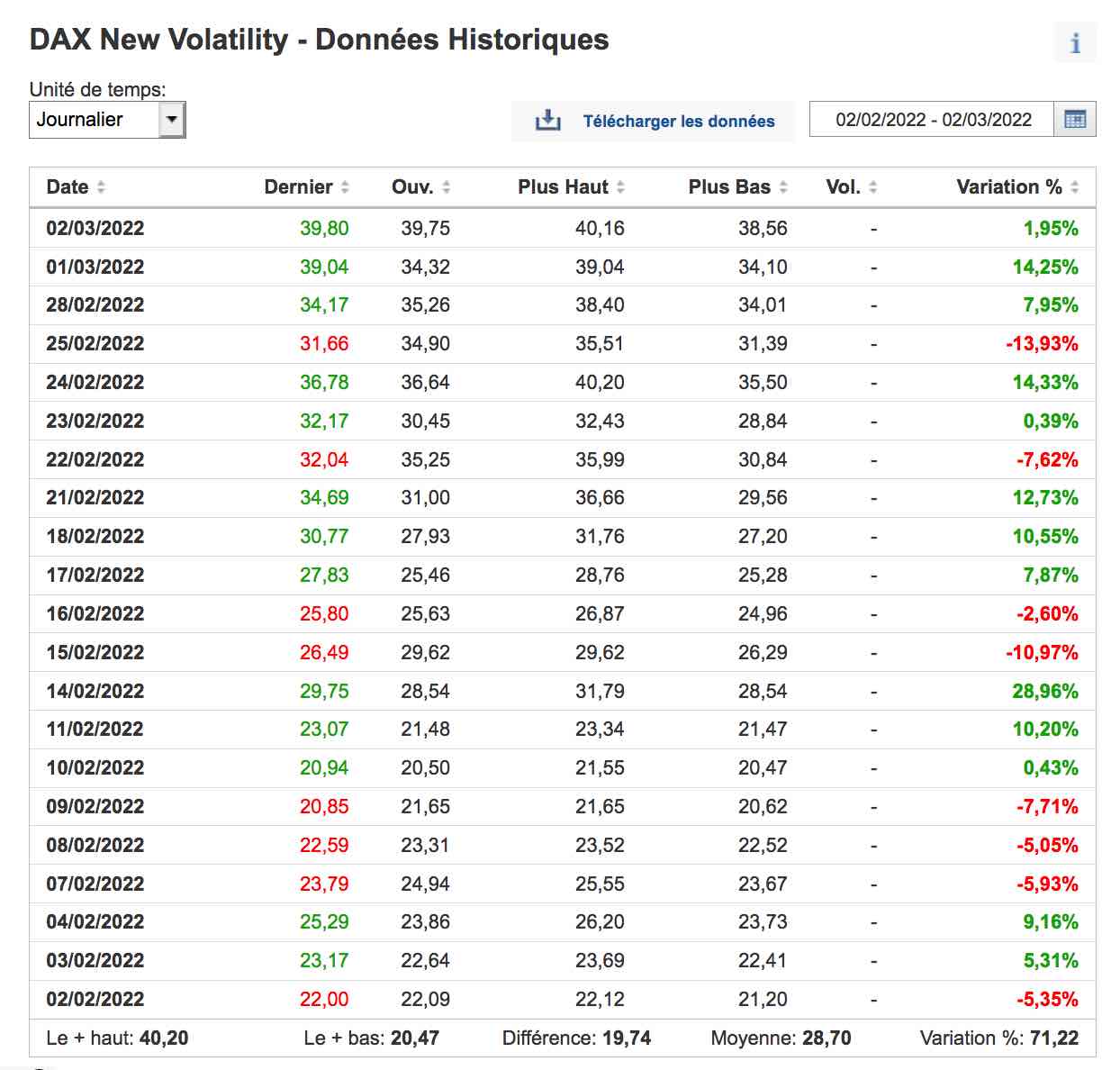Image resolution: width=1120 pixels, height=1070 pixels.
Task: Select the 16/02/2022 date cell
Action: (95, 614)
